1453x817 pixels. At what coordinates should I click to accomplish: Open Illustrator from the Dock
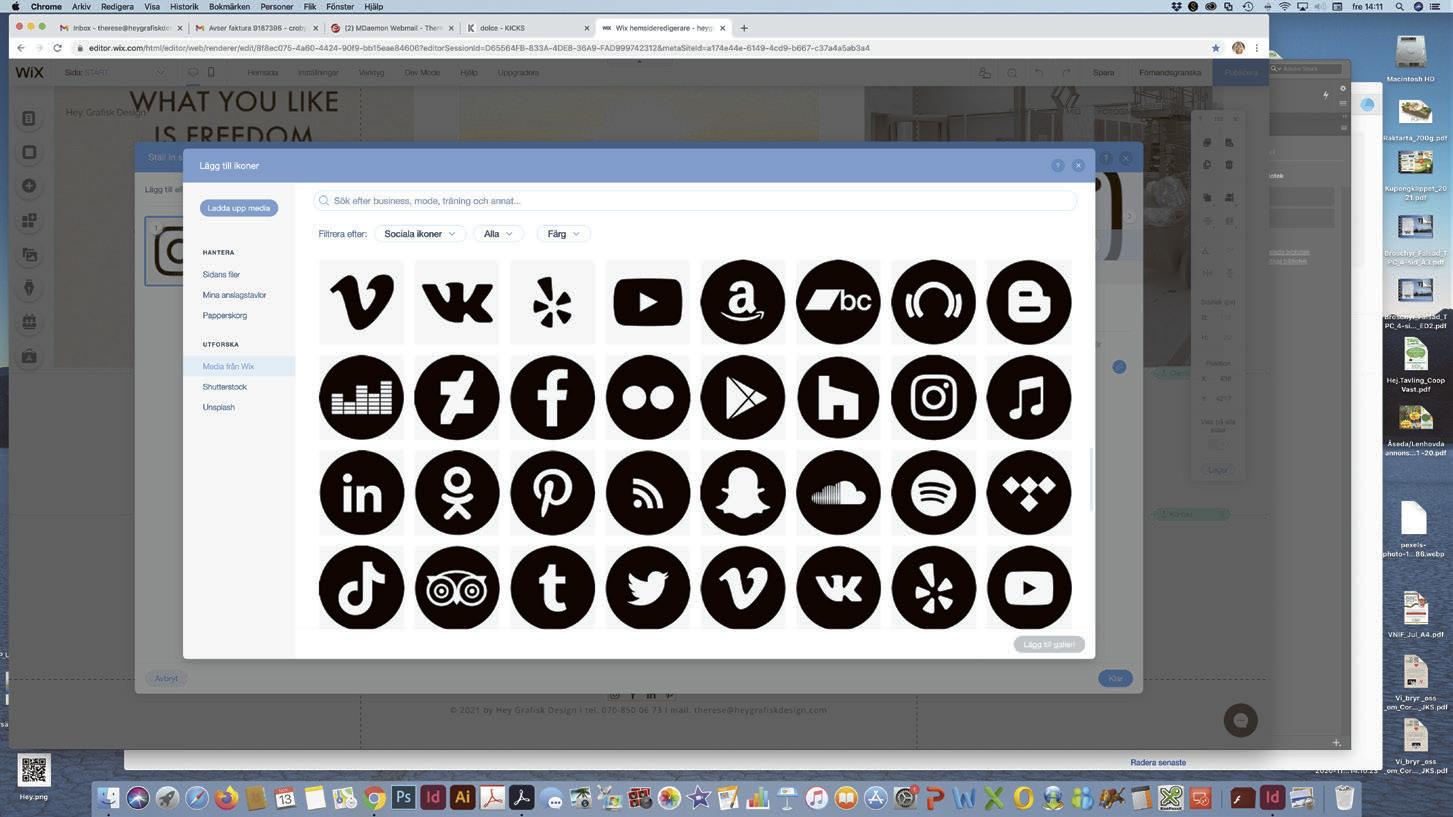462,798
